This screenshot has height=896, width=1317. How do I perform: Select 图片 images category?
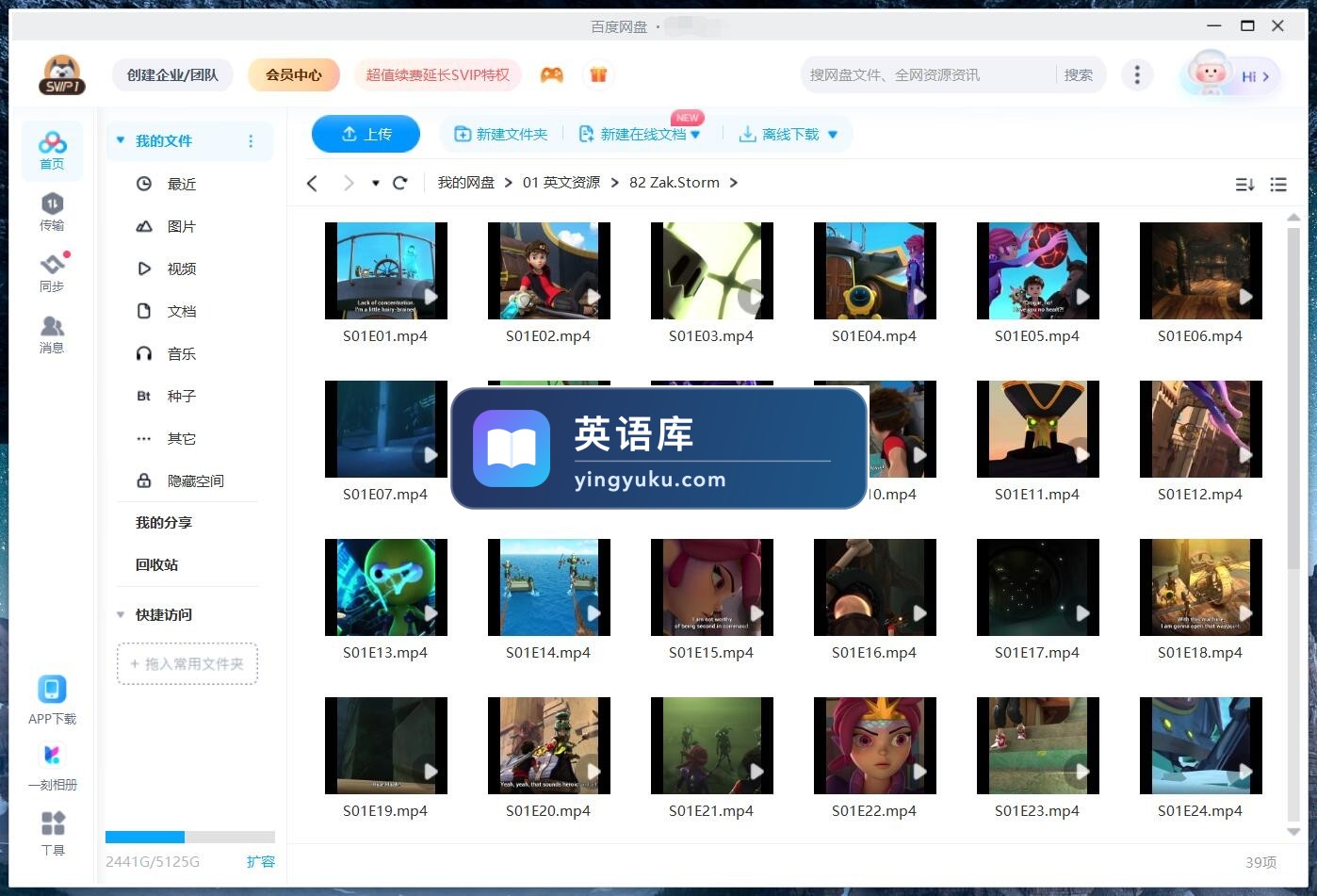[182, 226]
